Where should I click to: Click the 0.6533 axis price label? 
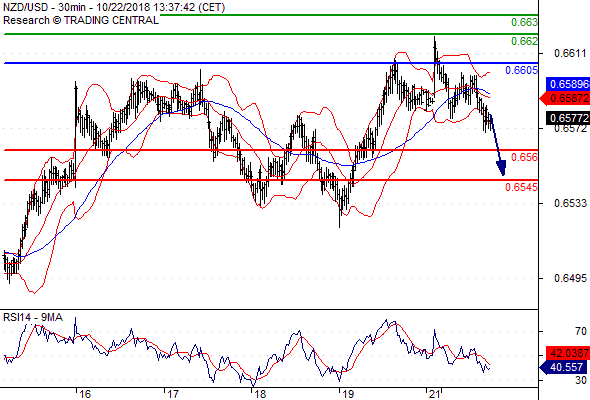(570, 204)
